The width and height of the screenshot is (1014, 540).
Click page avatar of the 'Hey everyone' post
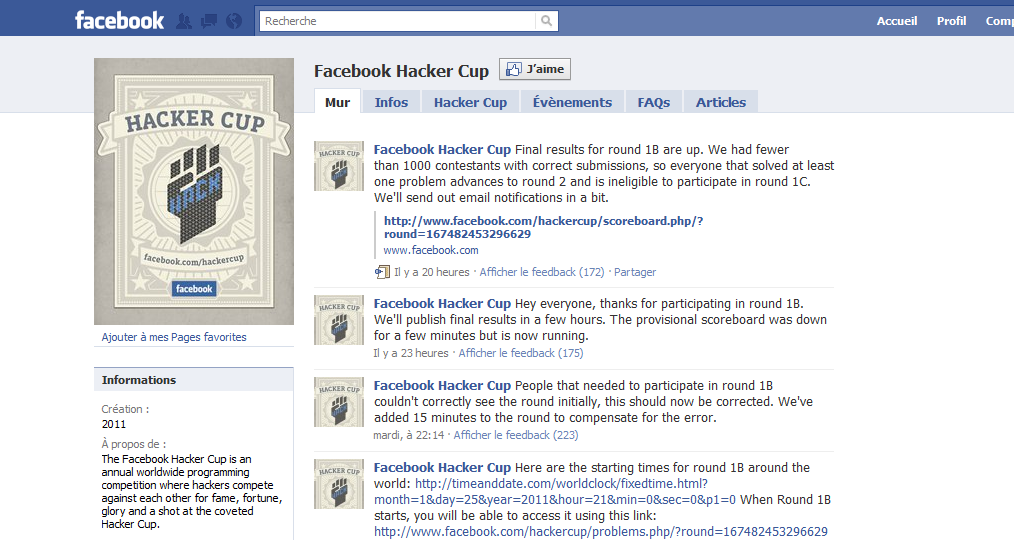[339, 320]
